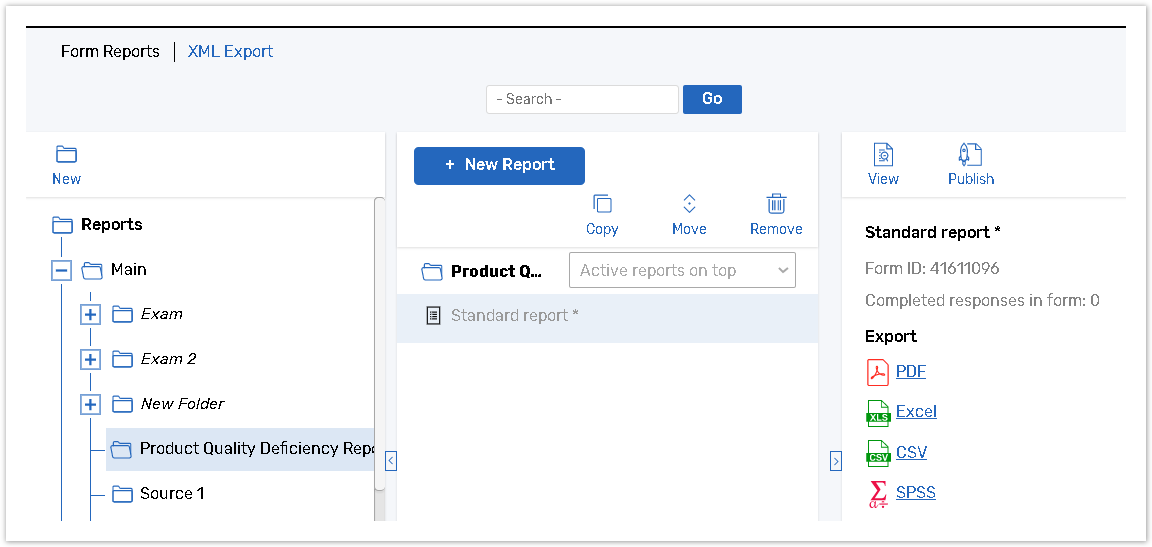Viewport: 1152px width, 547px height.
Task: Click the SPSS sigma icon
Action: [x=877, y=493]
